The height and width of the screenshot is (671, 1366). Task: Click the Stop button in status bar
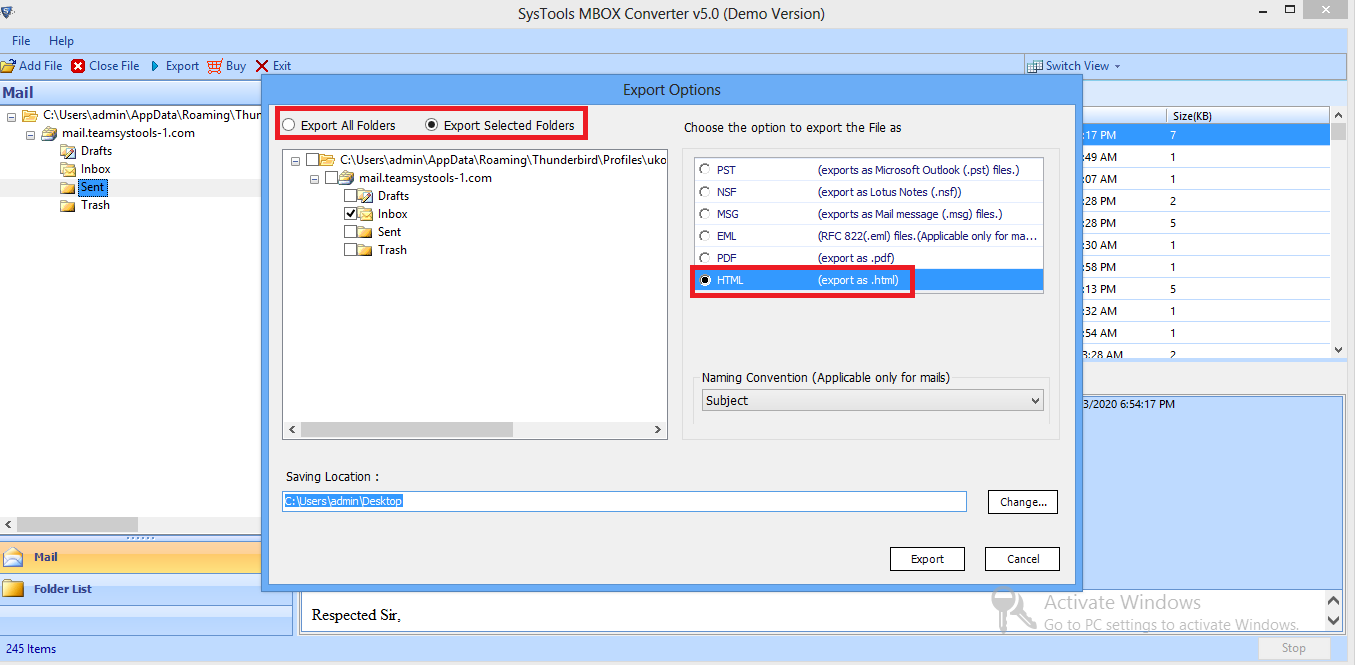[x=1294, y=648]
